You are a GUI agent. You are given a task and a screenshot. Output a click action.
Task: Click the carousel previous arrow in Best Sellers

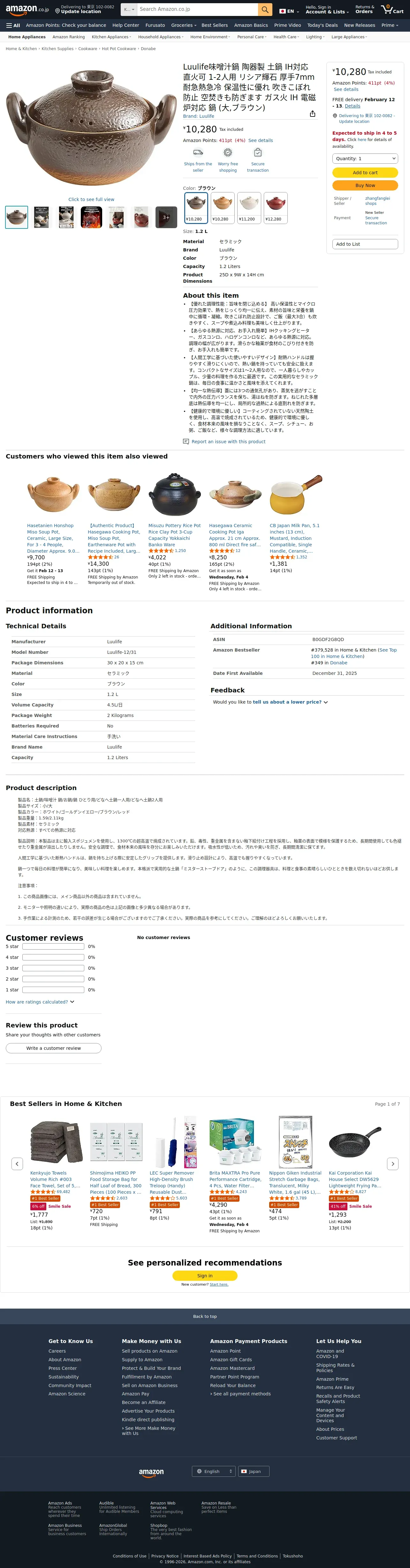click(17, 1163)
